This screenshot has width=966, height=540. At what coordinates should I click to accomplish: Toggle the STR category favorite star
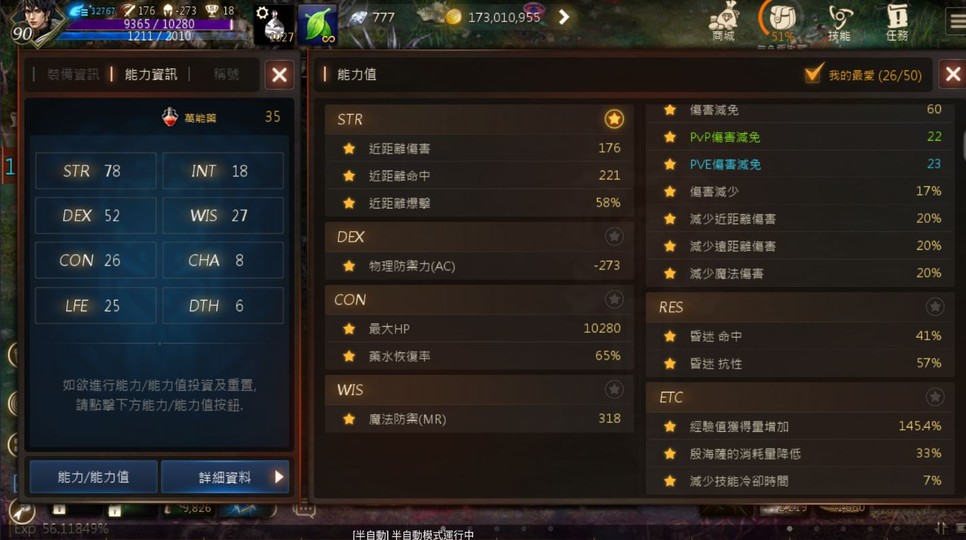pyautogui.click(x=614, y=119)
